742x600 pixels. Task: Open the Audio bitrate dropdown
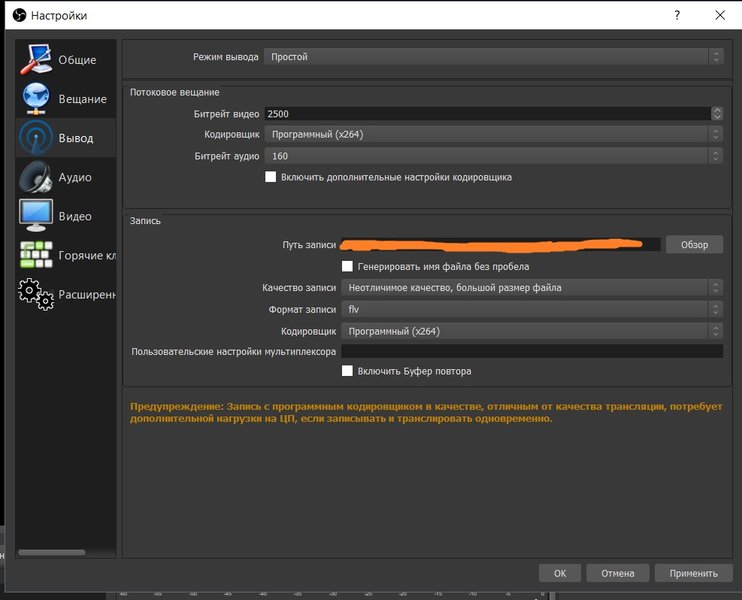pyautogui.click(x=494, y=156)
